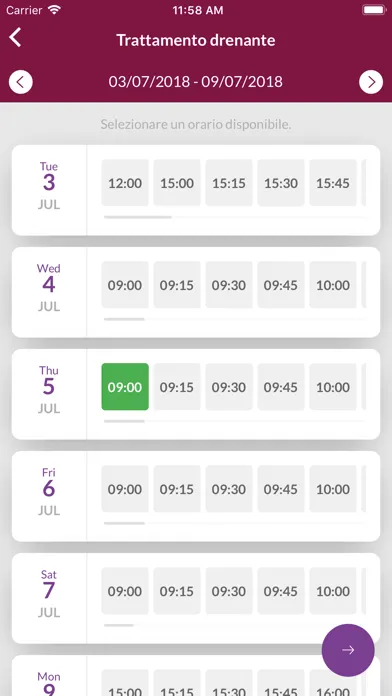The width and height of the screenshot is (392, 696).
Task: Click Wednesday's horizontal time scroll indicator
Action: 124,319
